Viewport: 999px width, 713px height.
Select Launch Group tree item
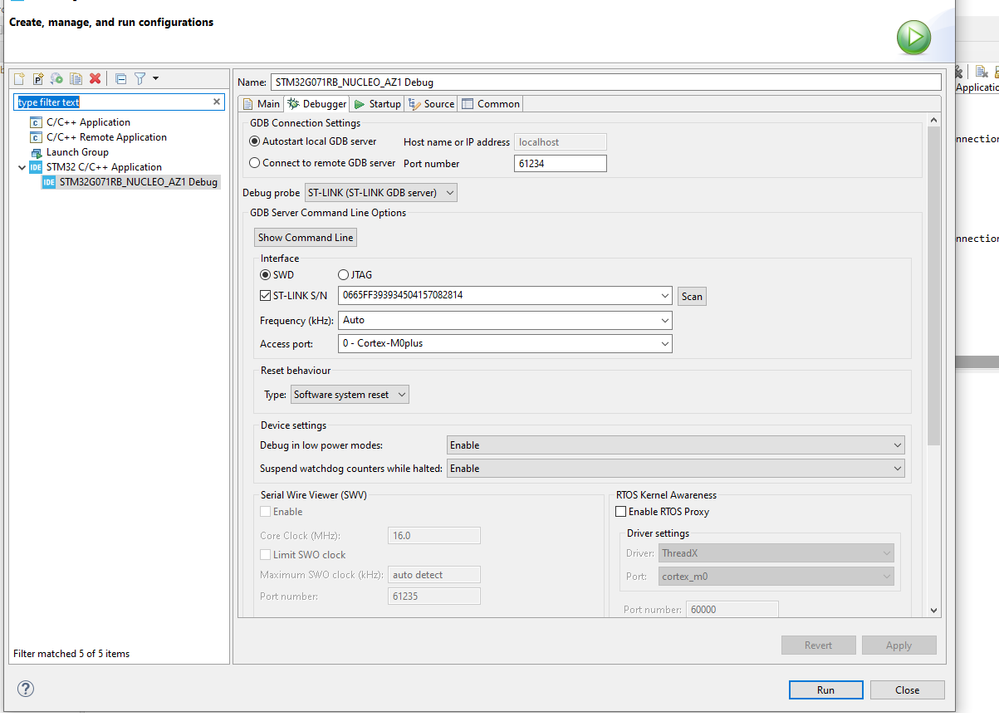click(x=76, y=152)
